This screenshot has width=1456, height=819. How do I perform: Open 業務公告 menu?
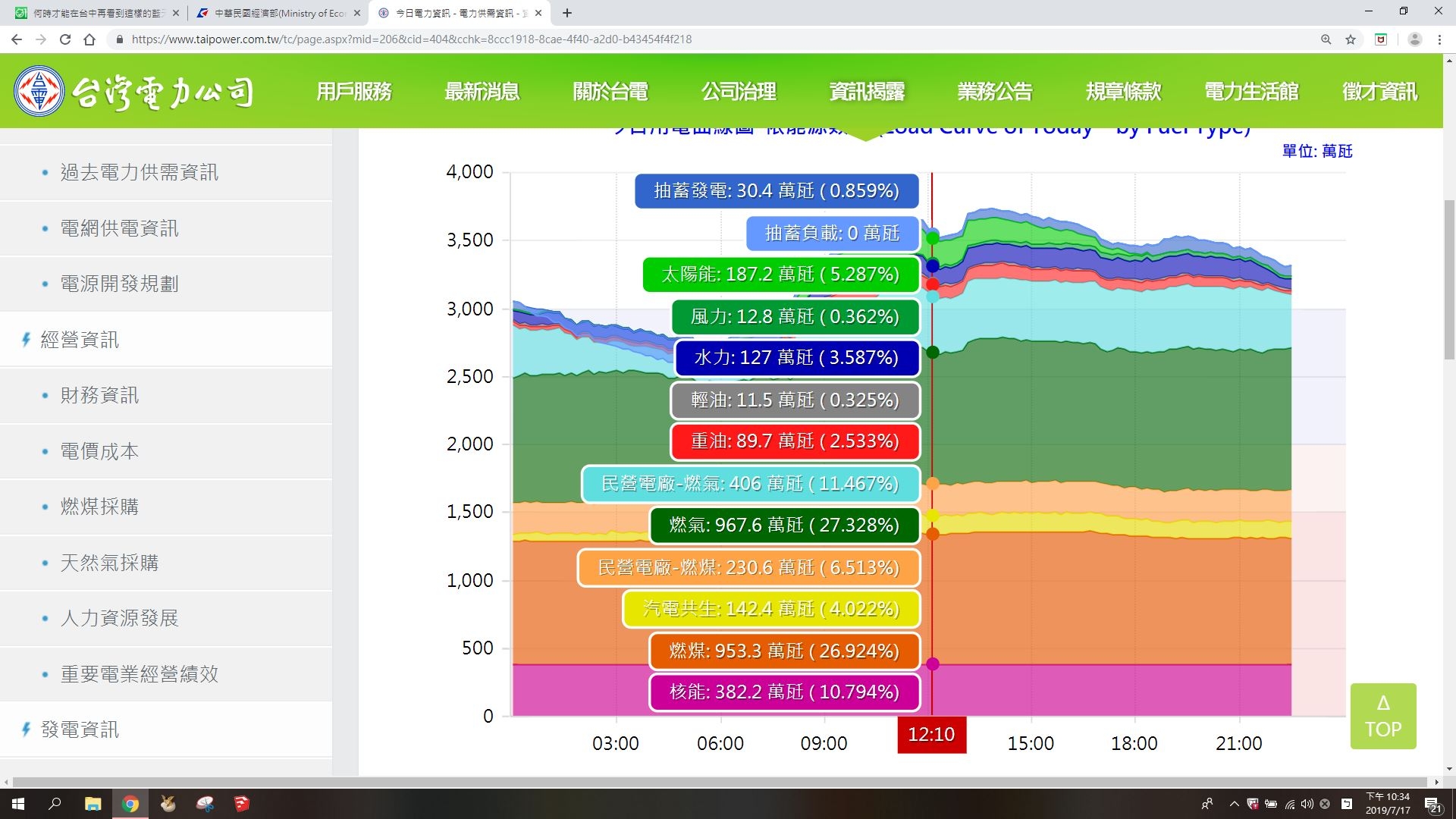click(x=995, y=92)
